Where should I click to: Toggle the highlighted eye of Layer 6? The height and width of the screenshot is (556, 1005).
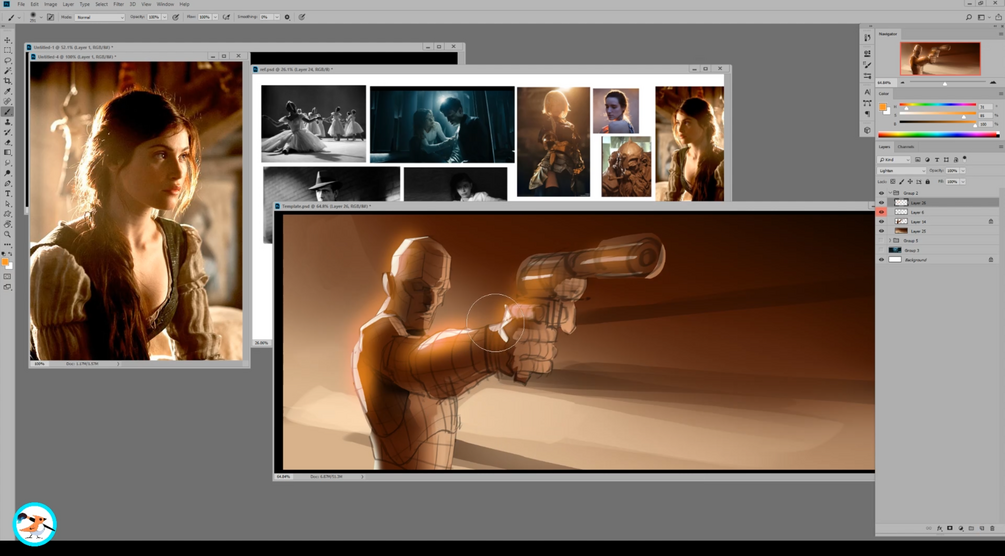pyautogui.click(x=881, y=212)
